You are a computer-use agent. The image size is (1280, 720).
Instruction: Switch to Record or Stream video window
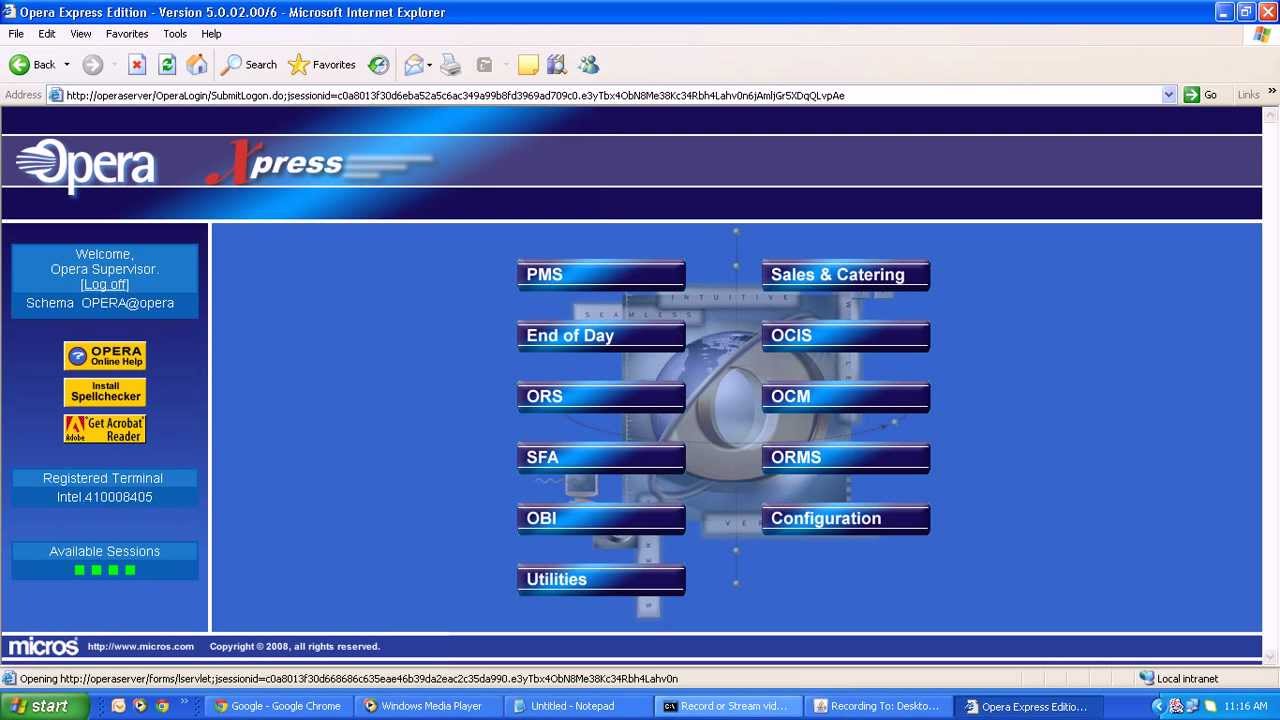(729, 706)
